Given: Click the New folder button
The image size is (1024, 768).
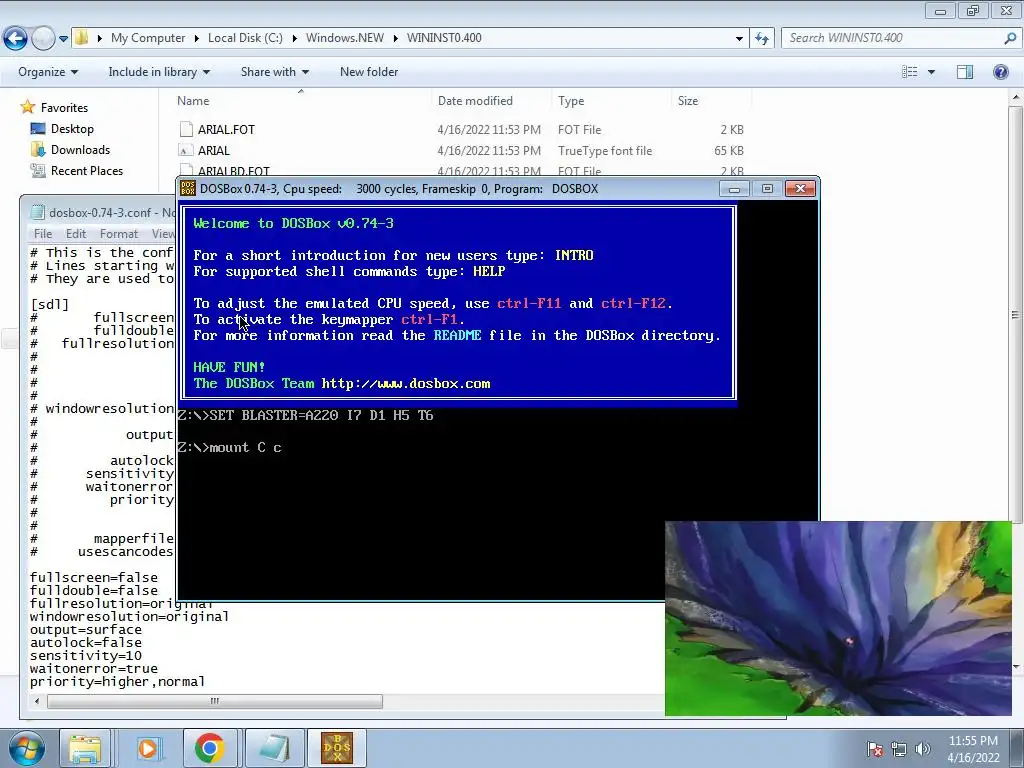Looking at the screenshot, I should click(x=369, y=72).
